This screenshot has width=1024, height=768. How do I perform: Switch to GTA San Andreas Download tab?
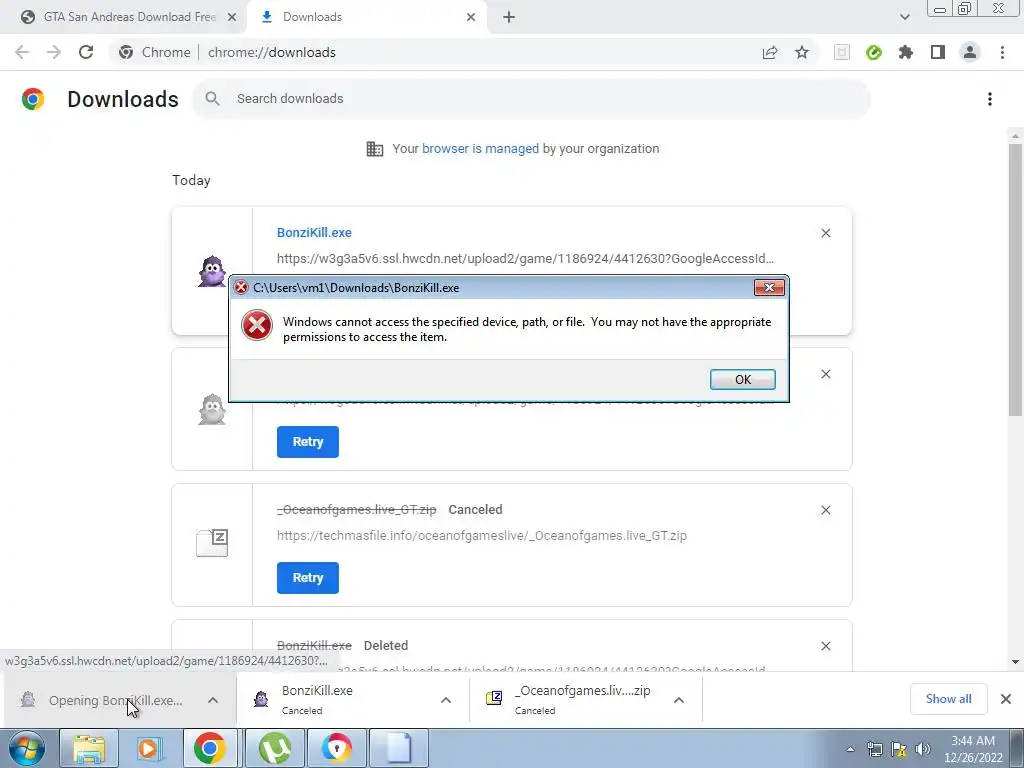pyautogui.click(x=129, y=17)
